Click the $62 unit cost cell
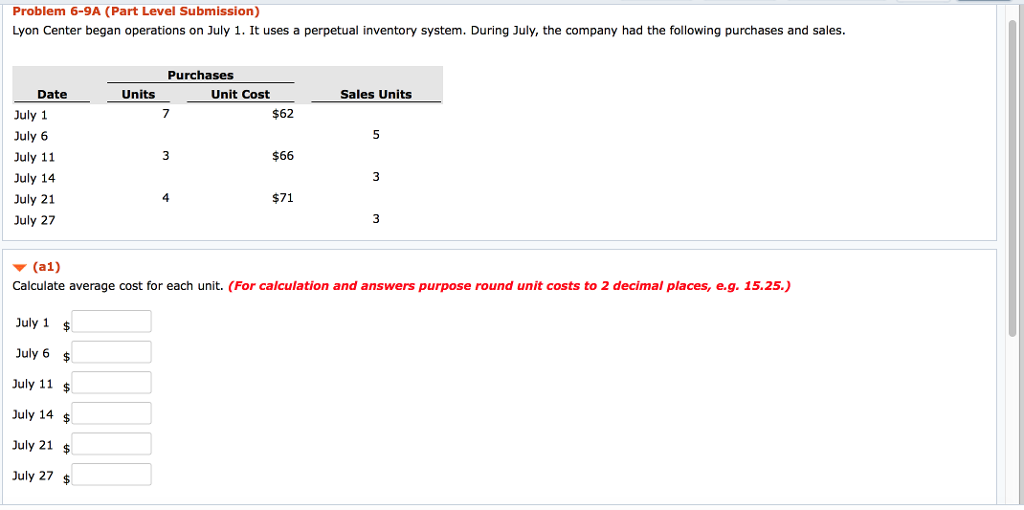1024x510 pixels. tap(283, 114)
